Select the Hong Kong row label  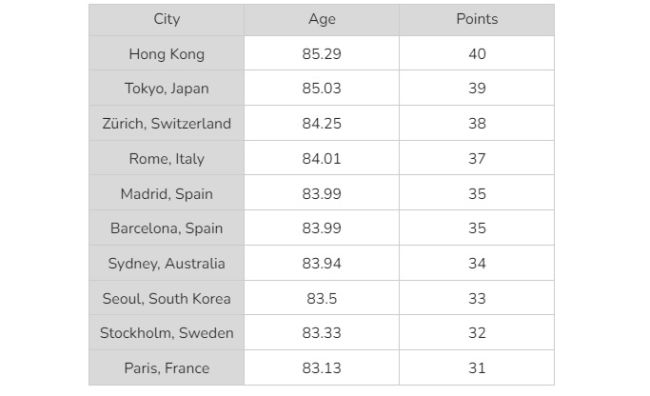click(x=166, y=53)
